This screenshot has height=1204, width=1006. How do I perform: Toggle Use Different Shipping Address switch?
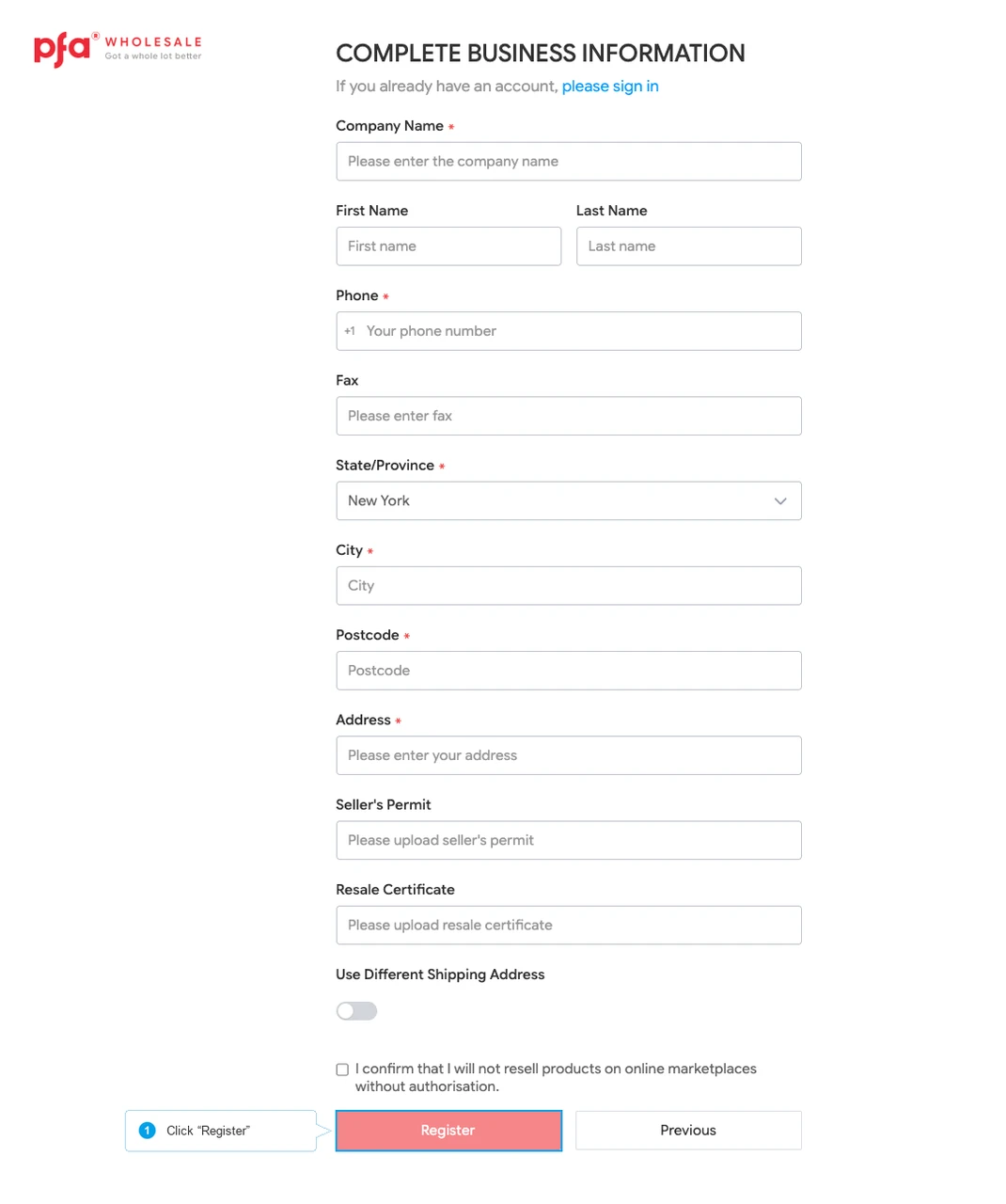click(357, 1011)
